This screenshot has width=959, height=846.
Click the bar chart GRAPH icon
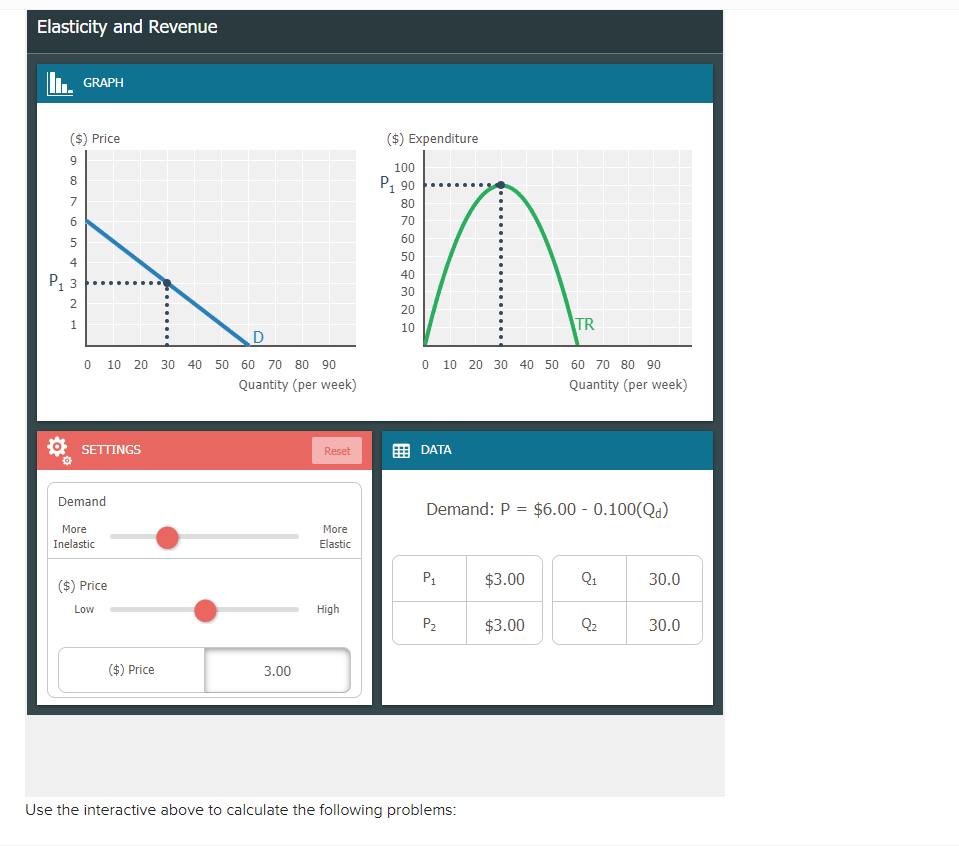(x=60, y=83)
